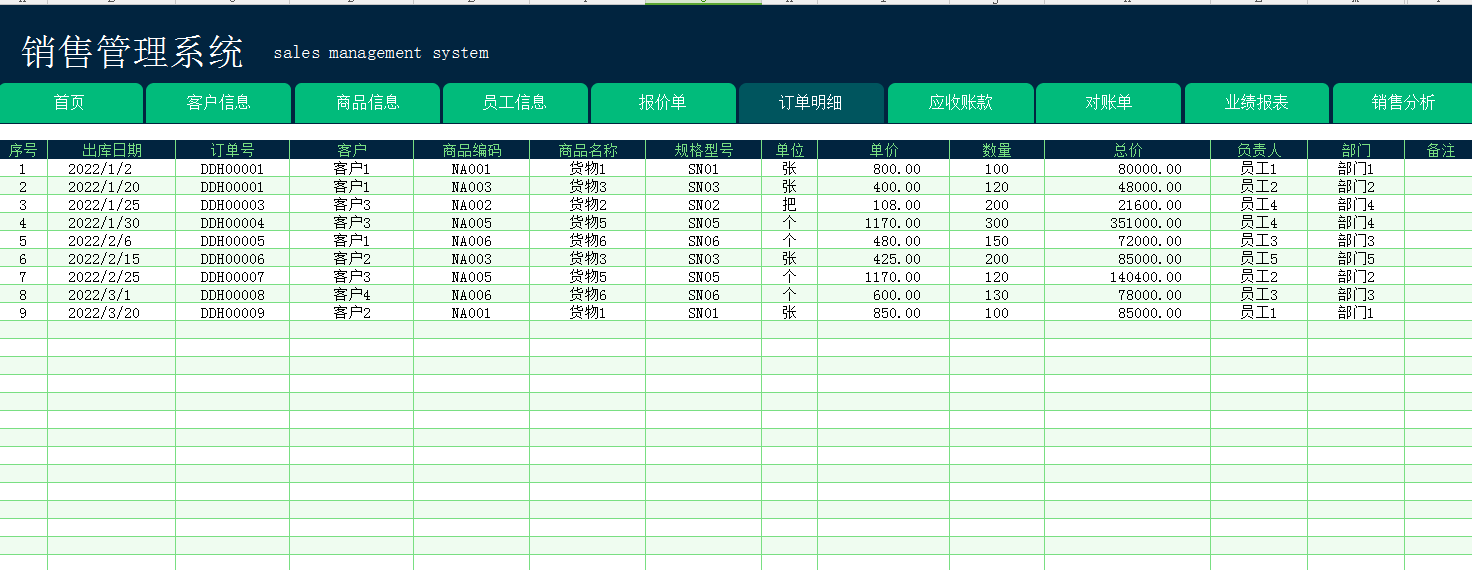The width and height of the screenshot is (1472, 570).
Task: Select order number DDH00003
Action: tap(232, 205)
